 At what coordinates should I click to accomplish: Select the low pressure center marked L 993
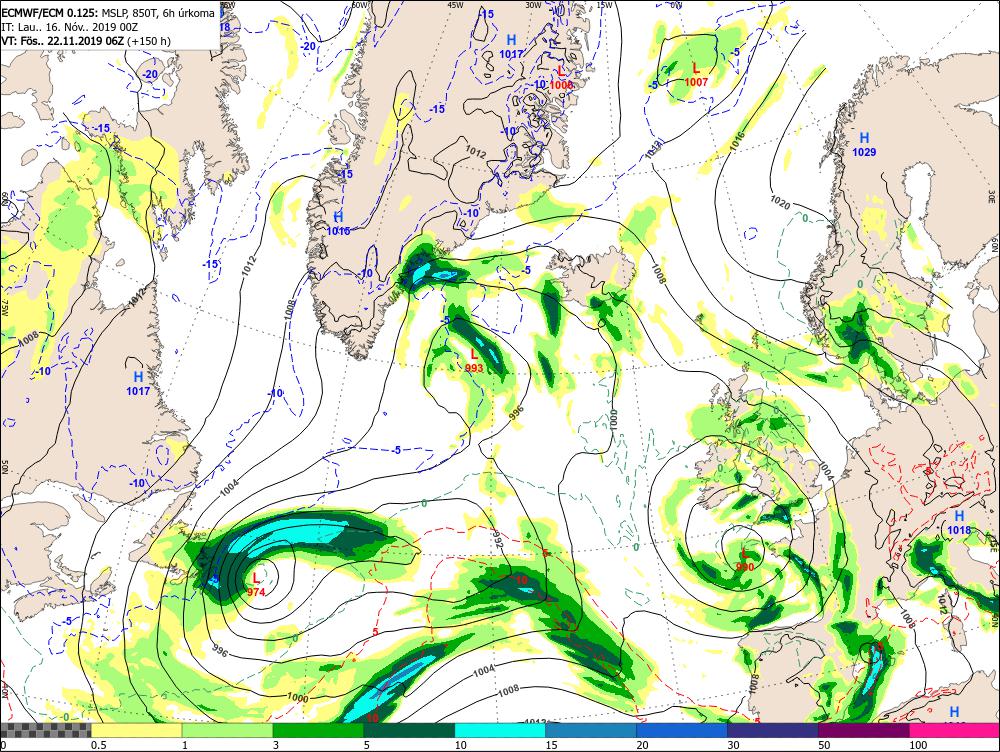point(474,360)
